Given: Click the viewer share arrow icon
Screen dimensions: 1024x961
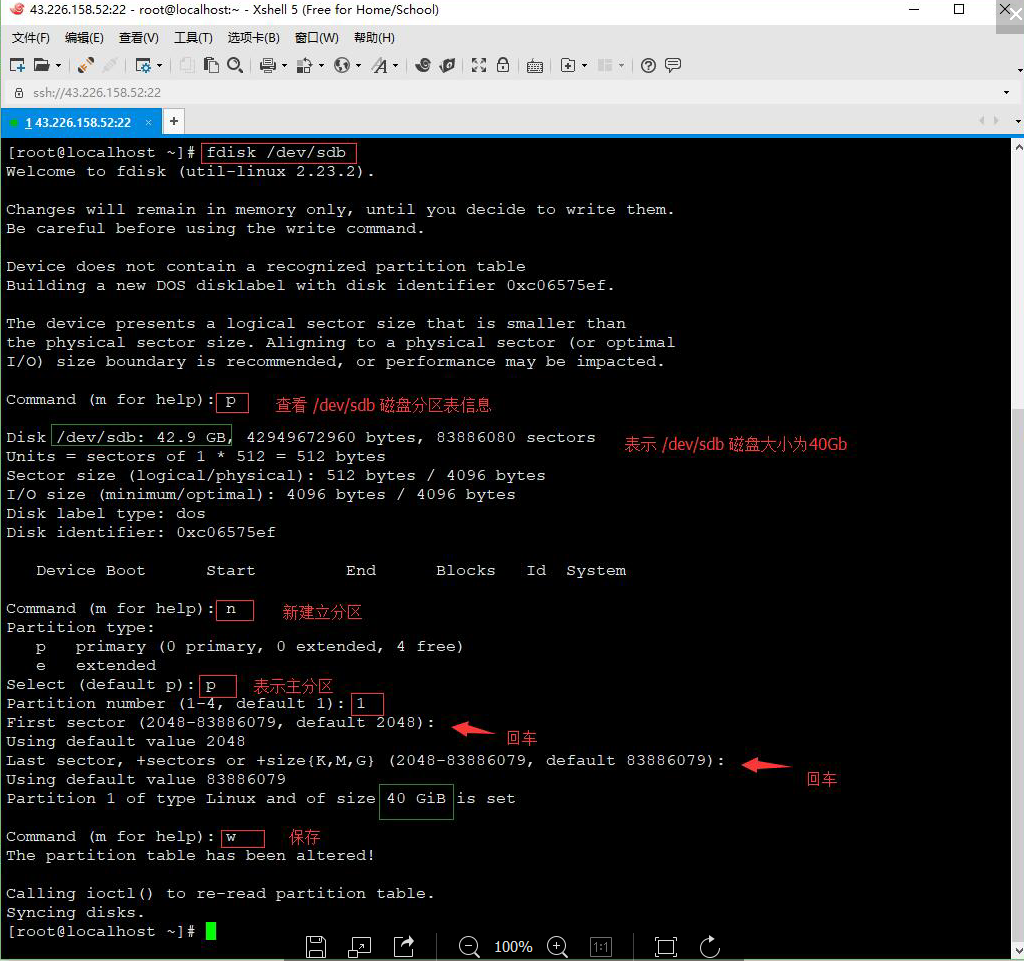Looking at the screenshot, I should 404,946.
